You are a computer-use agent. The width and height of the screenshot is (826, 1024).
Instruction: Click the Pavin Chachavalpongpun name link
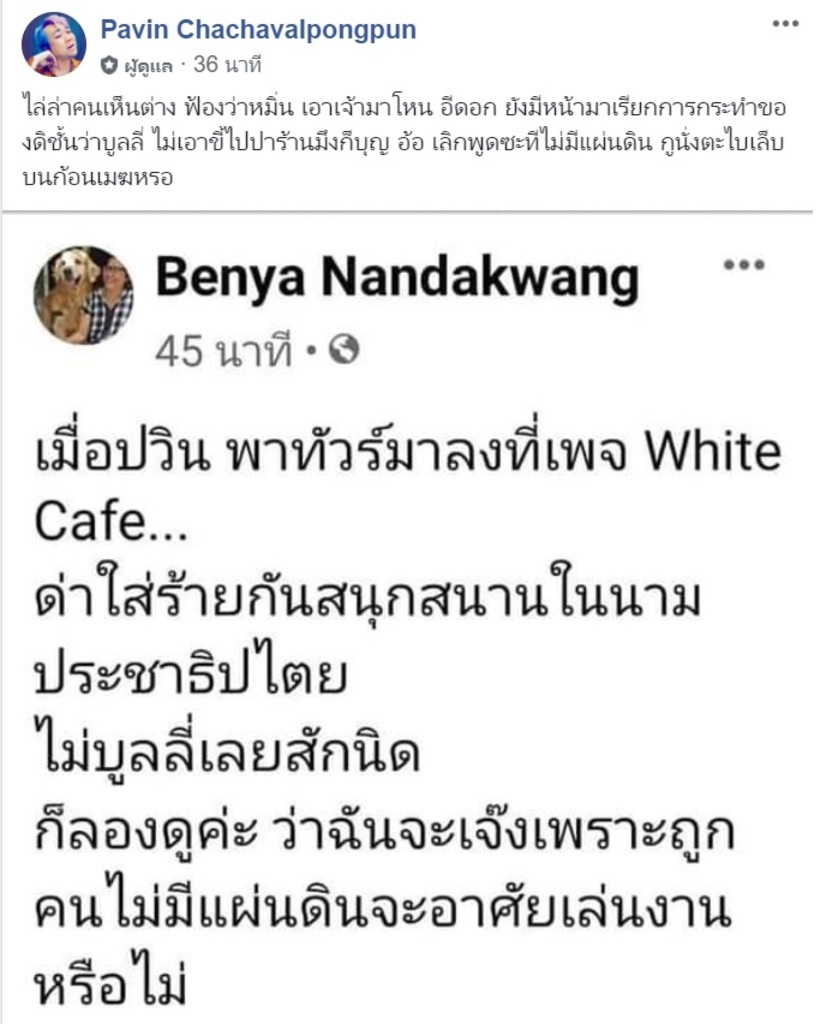(x=259, y=29)
